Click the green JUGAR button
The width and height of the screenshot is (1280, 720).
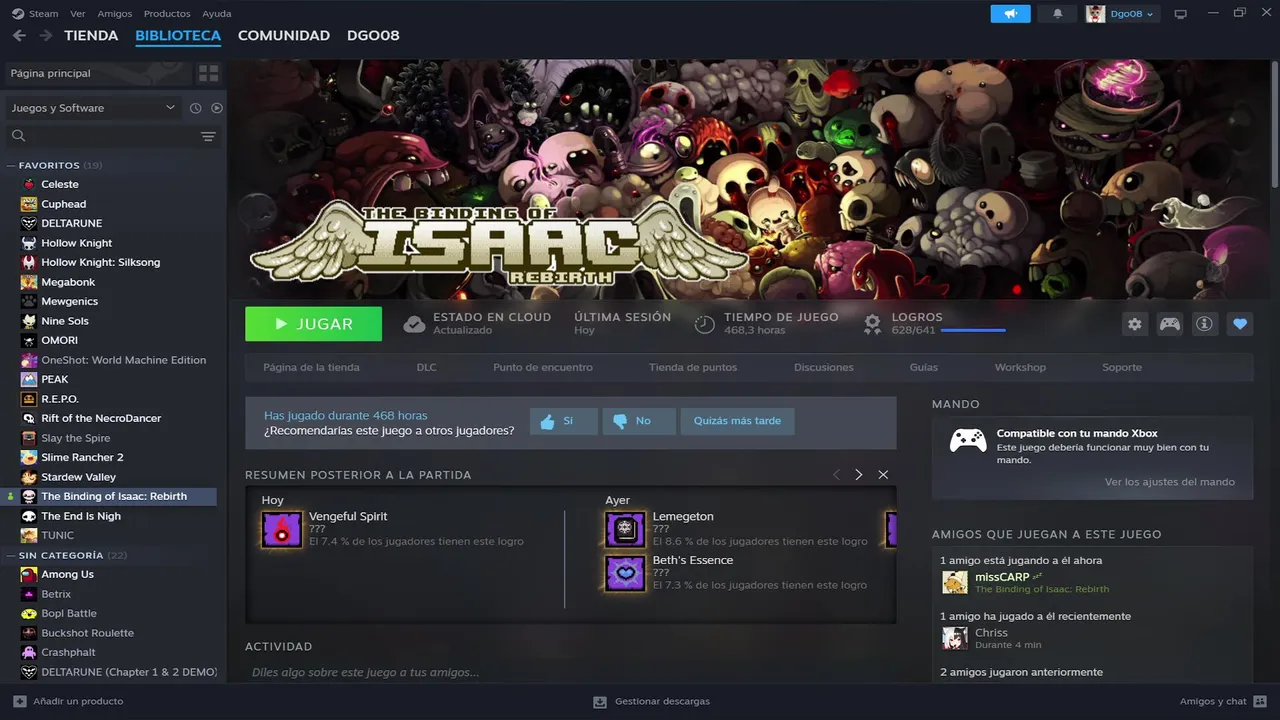pyautogui.click(x=313, y=324)
